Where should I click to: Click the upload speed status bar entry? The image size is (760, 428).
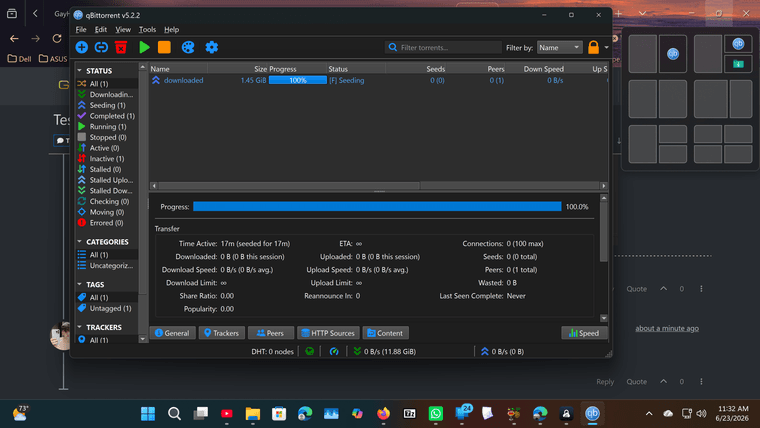click(x=502, y=351)
